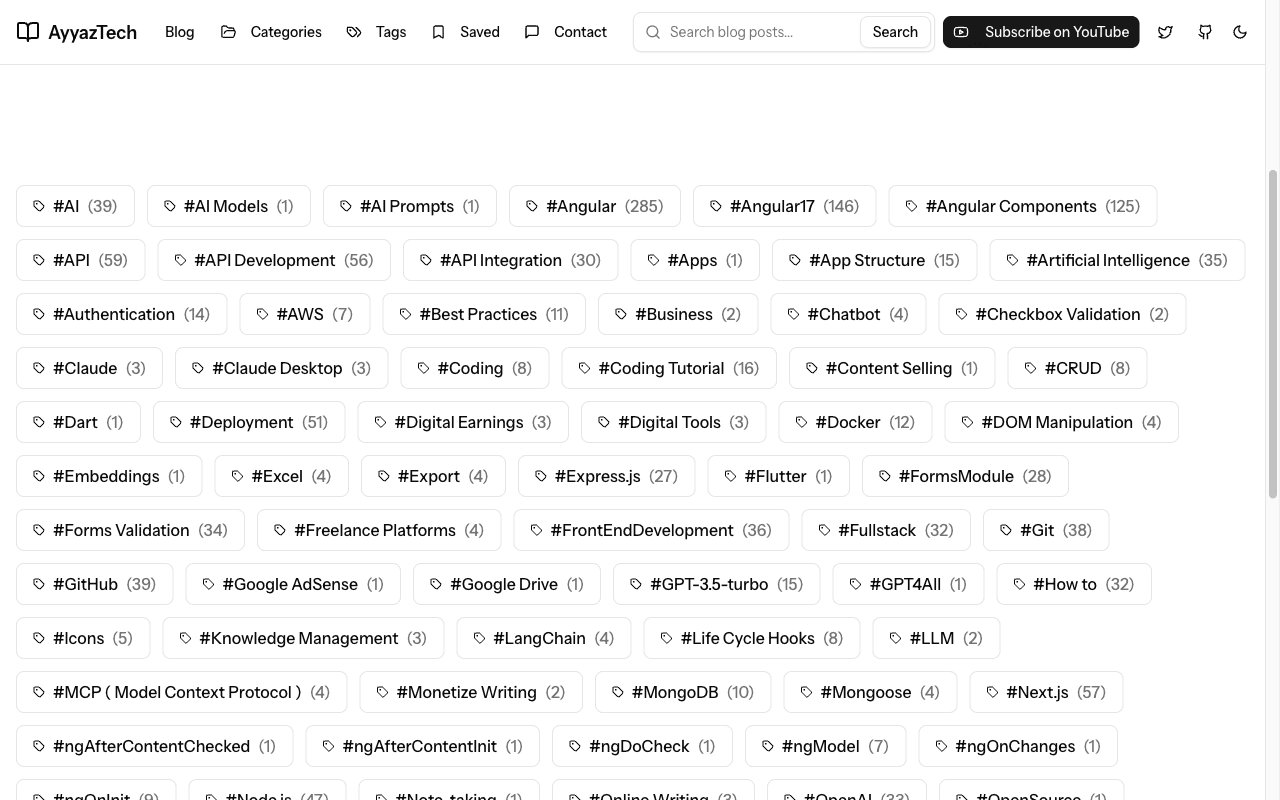Image resolution: width=1280 pixels, height=800 pixels.
Task: Open the Saved posts page
Action: tap(465, 32)
